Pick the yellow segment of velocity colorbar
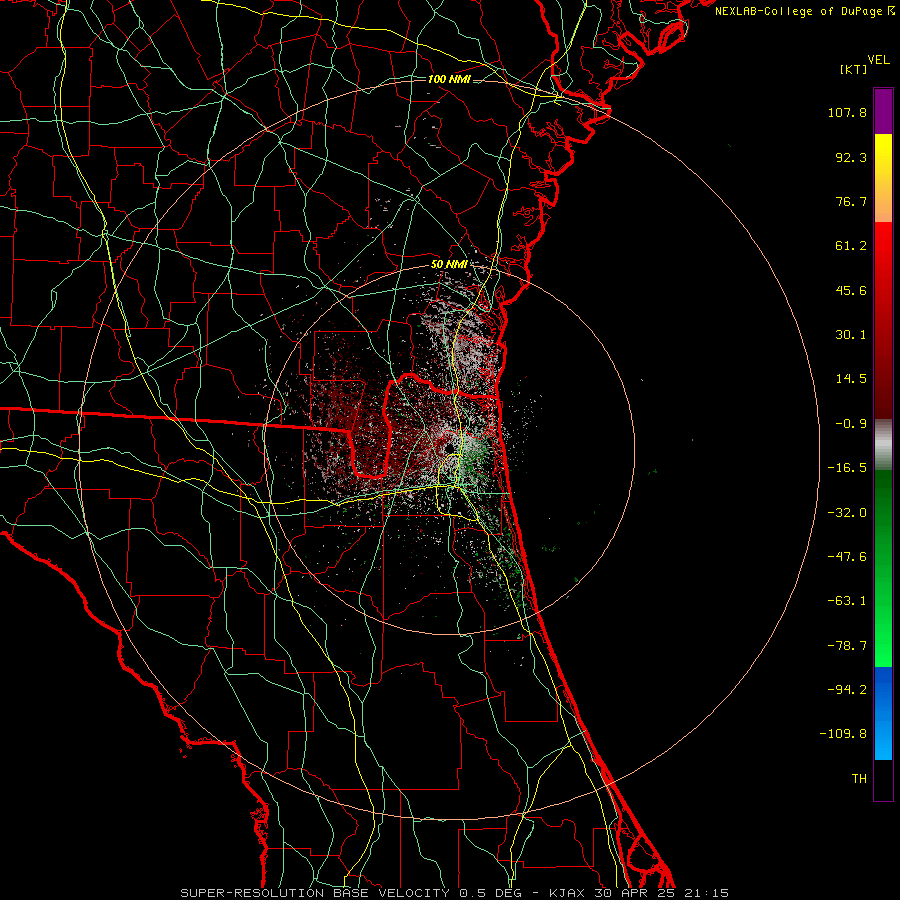The image size is (900, 900). 883,178
